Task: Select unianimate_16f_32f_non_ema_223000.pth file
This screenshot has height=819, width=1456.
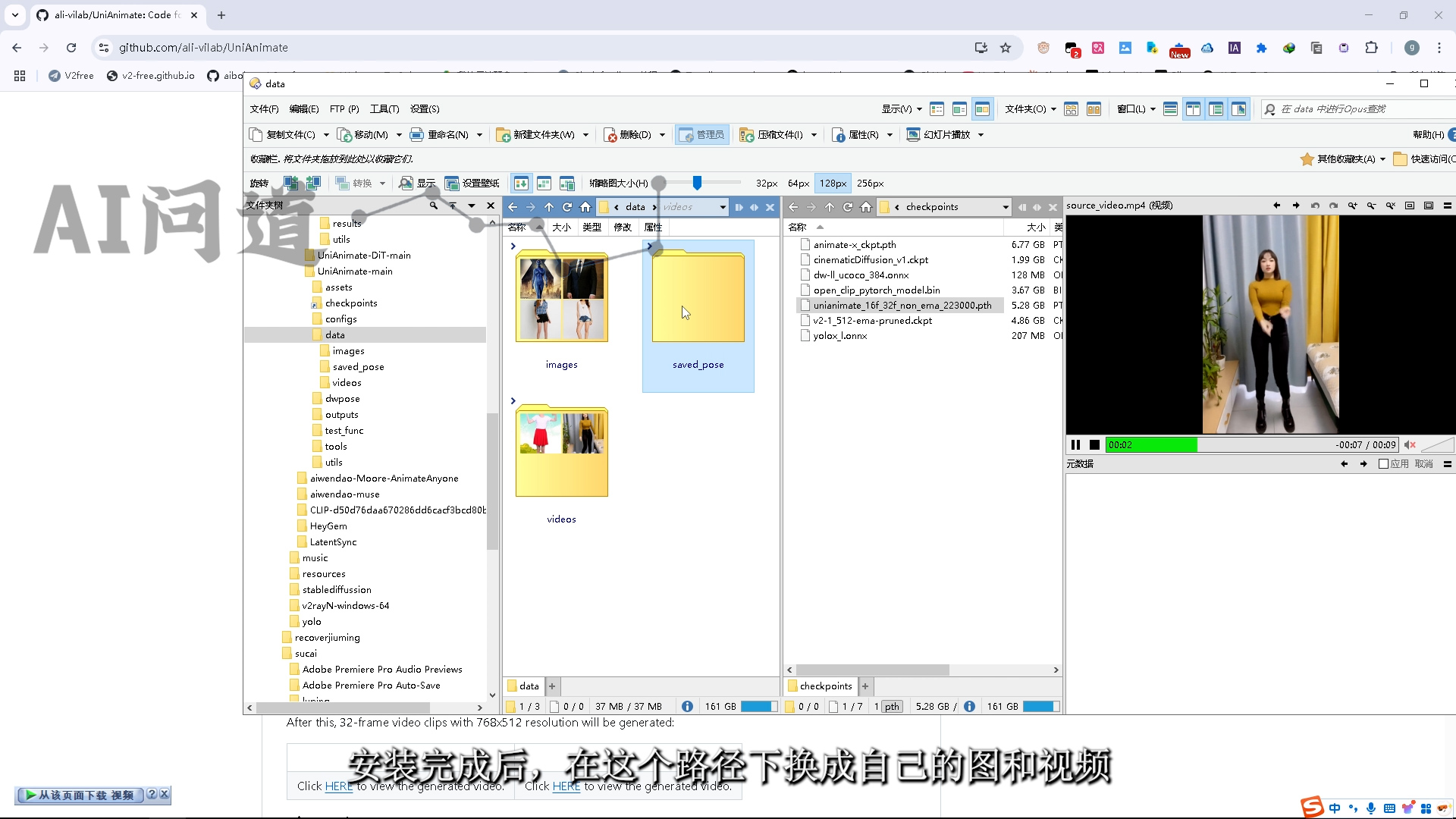Action: point(902,306)
